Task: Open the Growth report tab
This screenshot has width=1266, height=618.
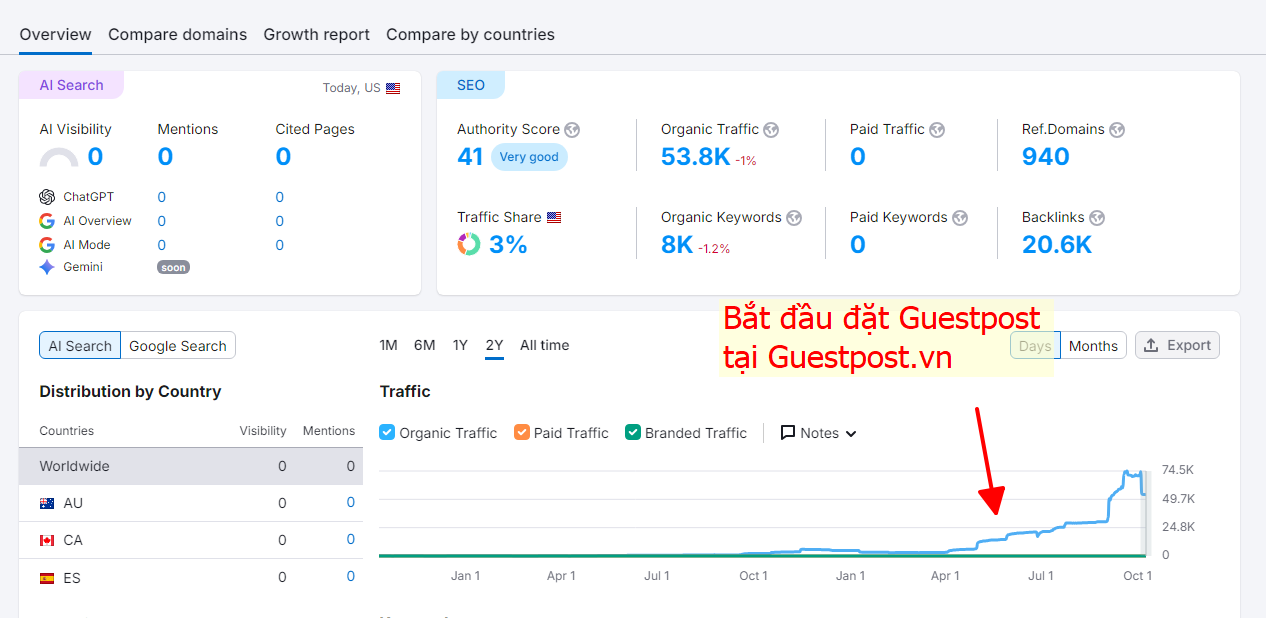Action: click(316, 34)
